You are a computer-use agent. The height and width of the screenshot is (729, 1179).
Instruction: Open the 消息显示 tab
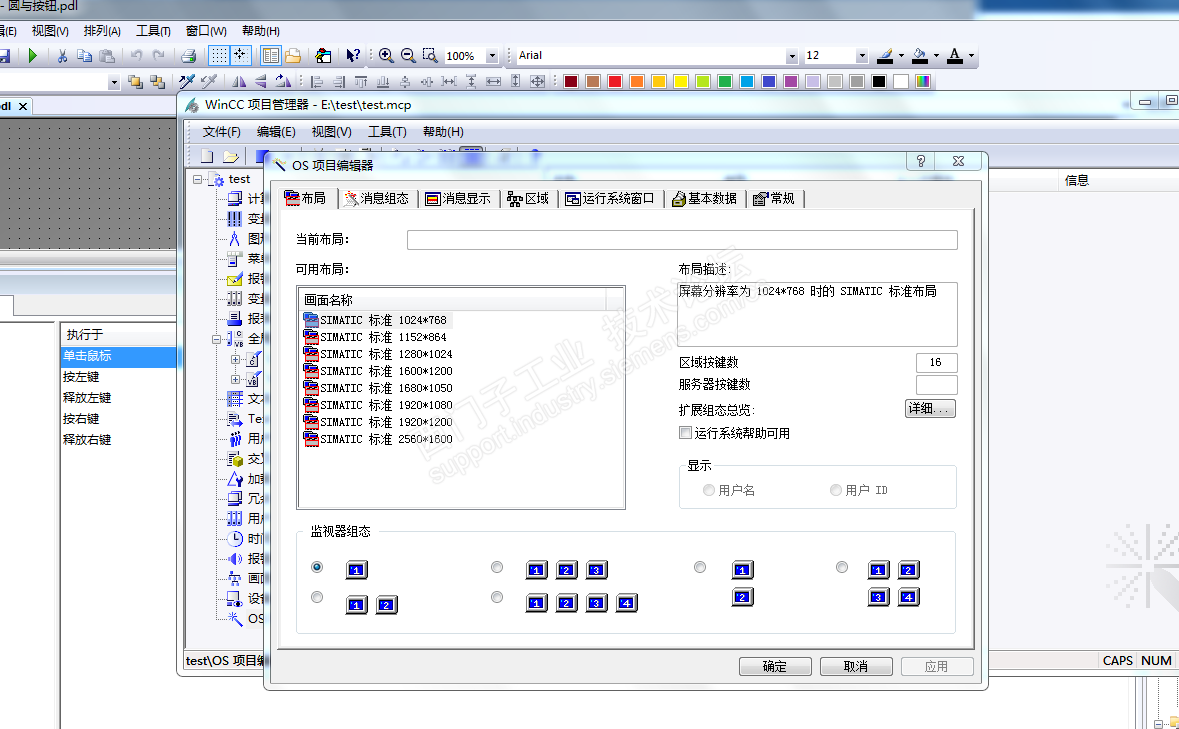coord(458,198)
